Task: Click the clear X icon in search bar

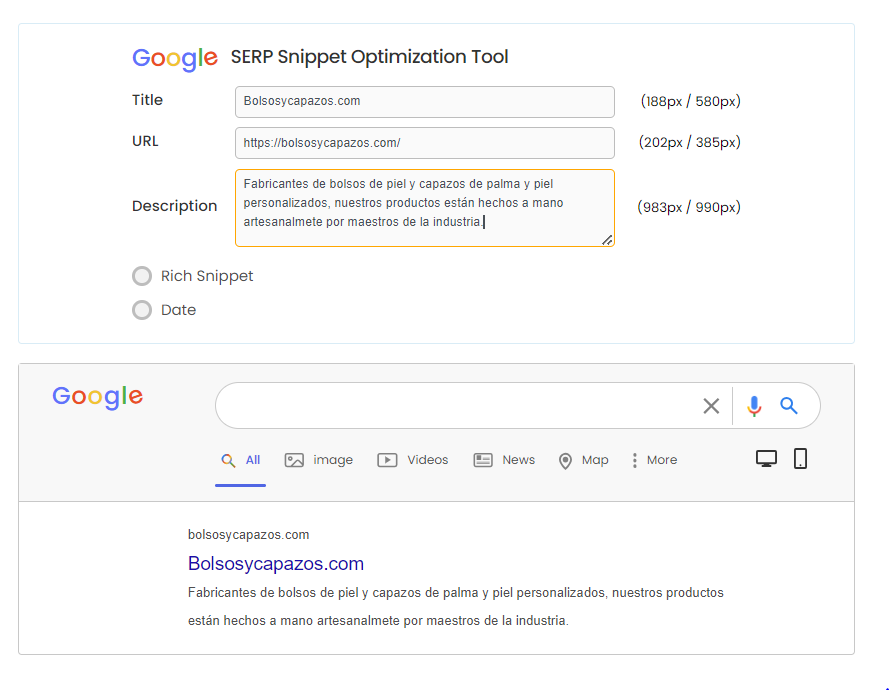Action: pyautogui.click(x=711, y=406)
